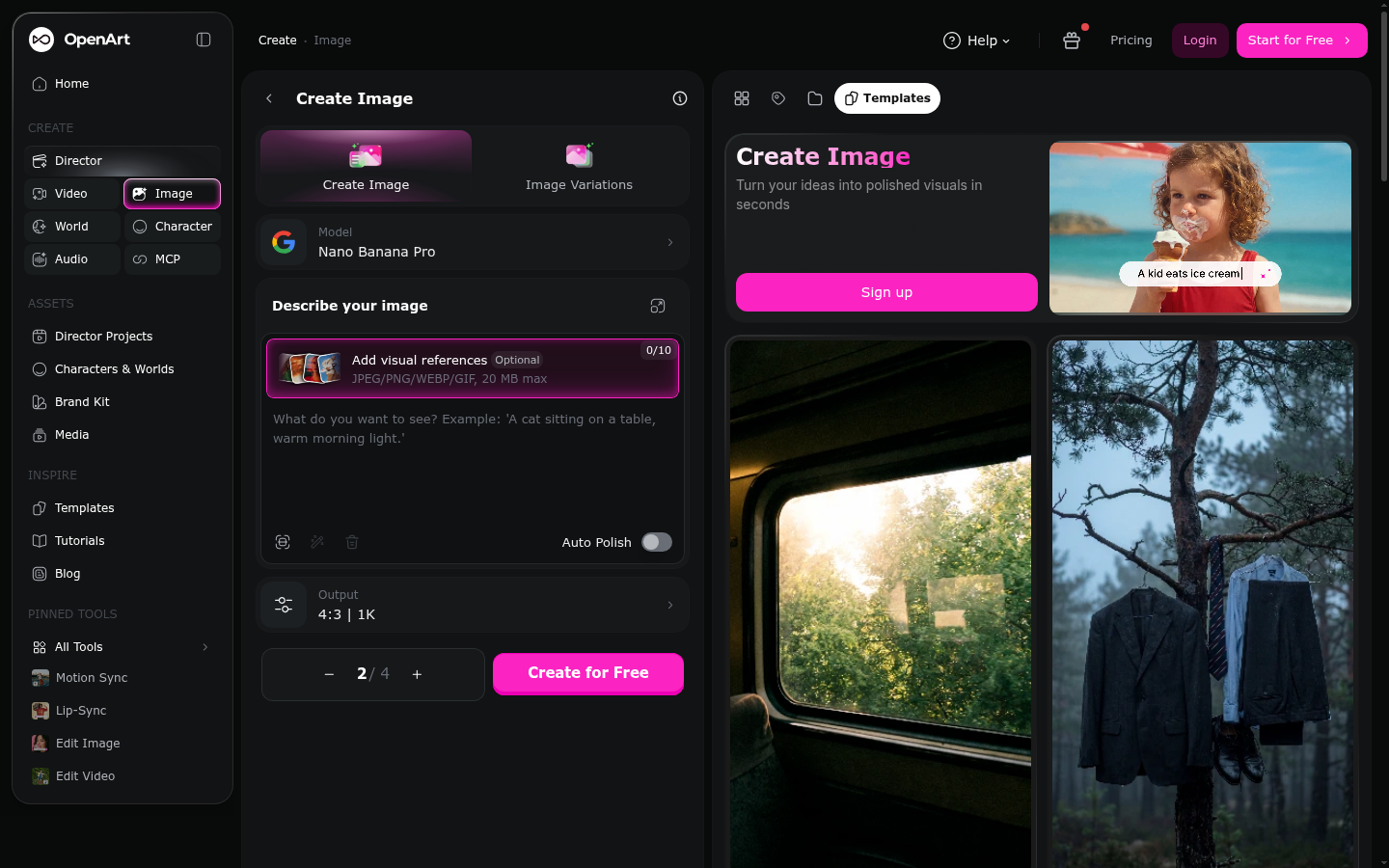
Task: Open Audio creation
Action: click(72, 259)
